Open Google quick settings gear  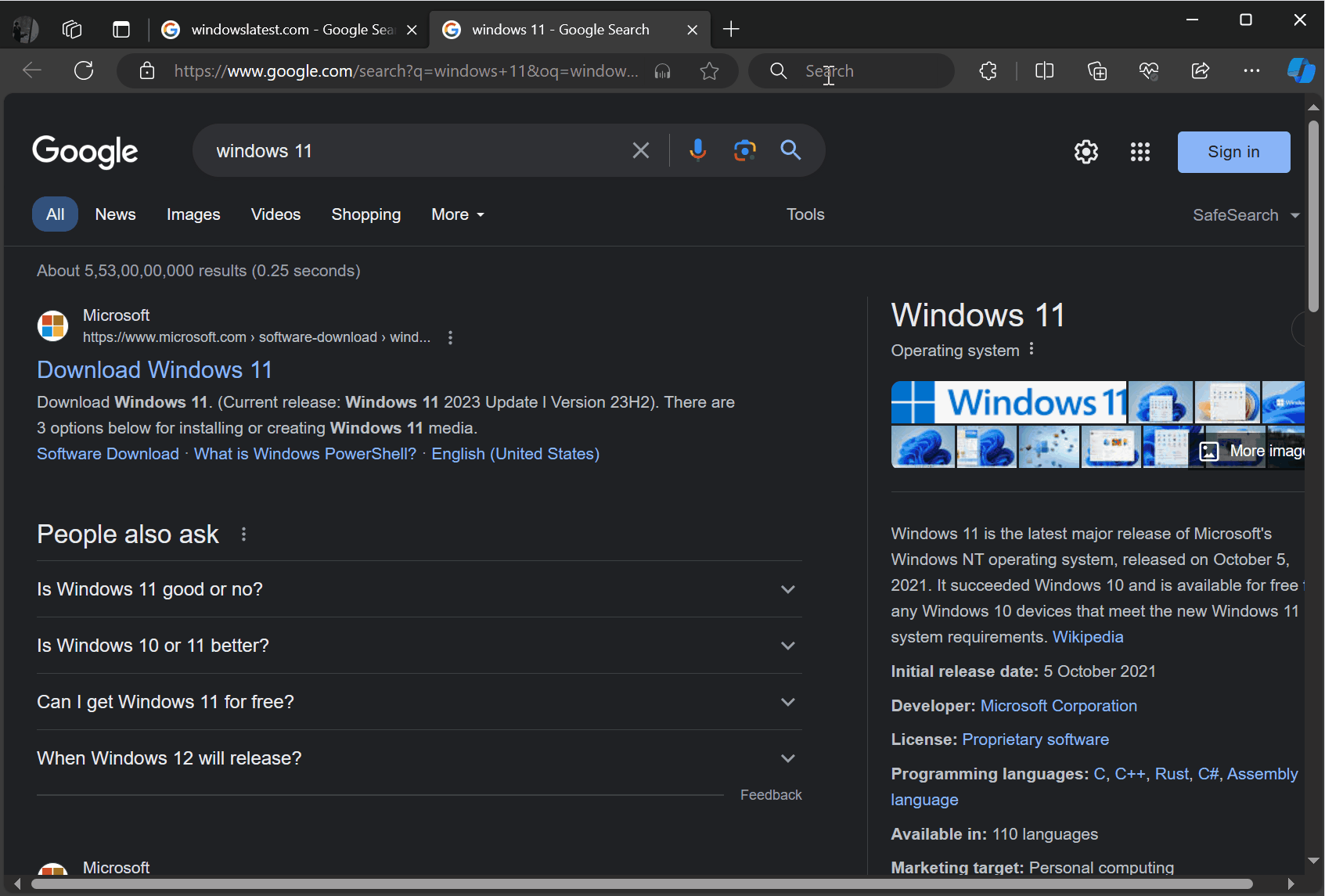(1086, 152)
